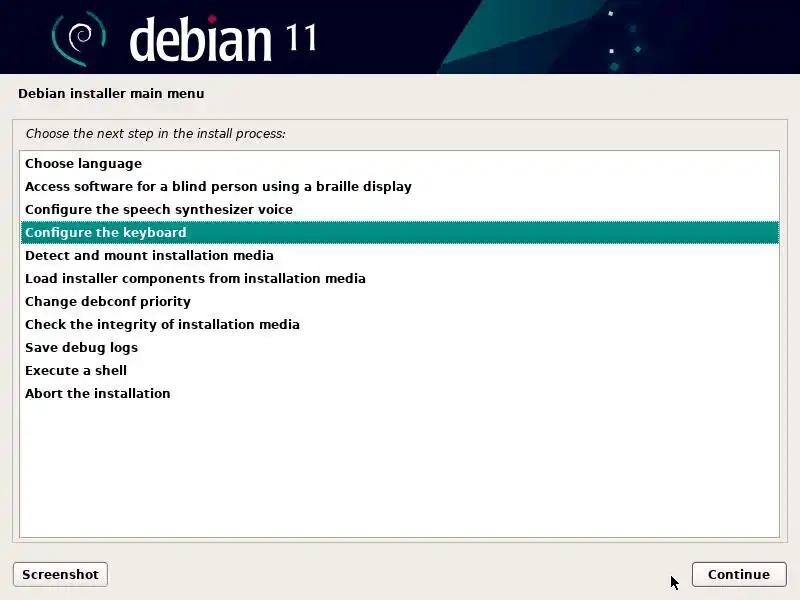
Task: Select braille display access software option
Action: tap(399, 186)
